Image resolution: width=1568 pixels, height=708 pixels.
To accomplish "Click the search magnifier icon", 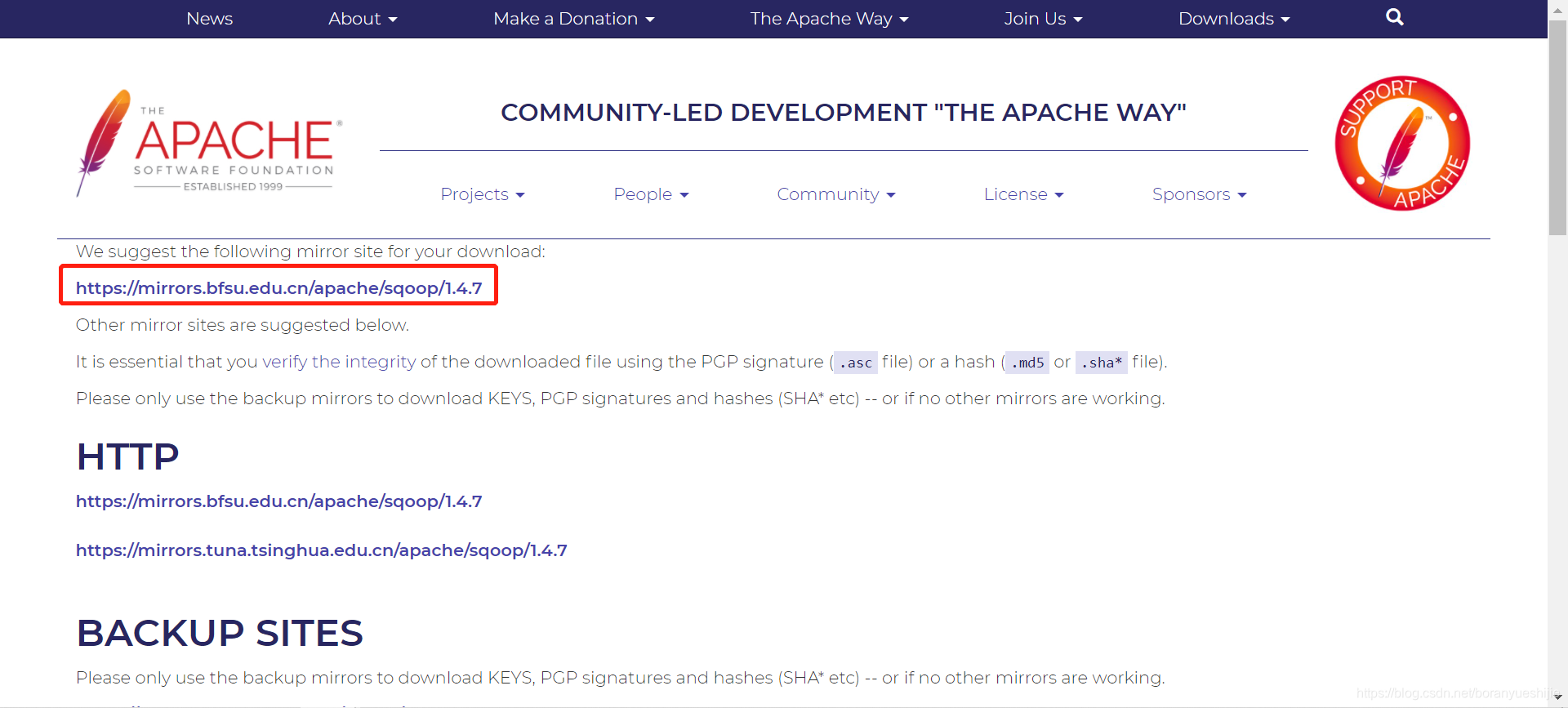I will tap(1394, 17).
